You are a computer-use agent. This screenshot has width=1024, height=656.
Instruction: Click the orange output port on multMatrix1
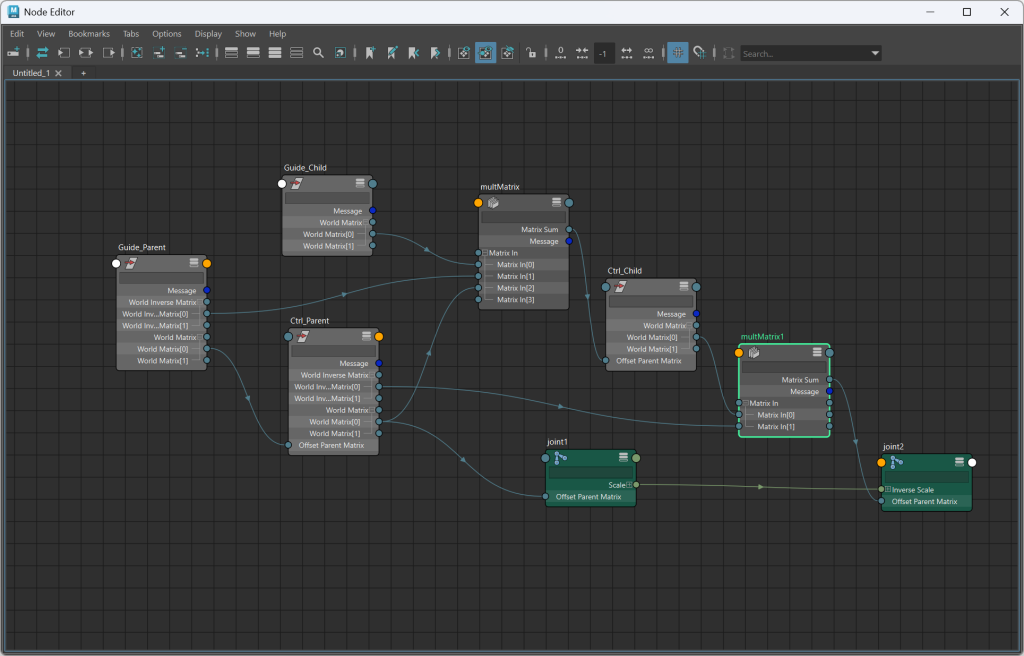tap(739, 352)
